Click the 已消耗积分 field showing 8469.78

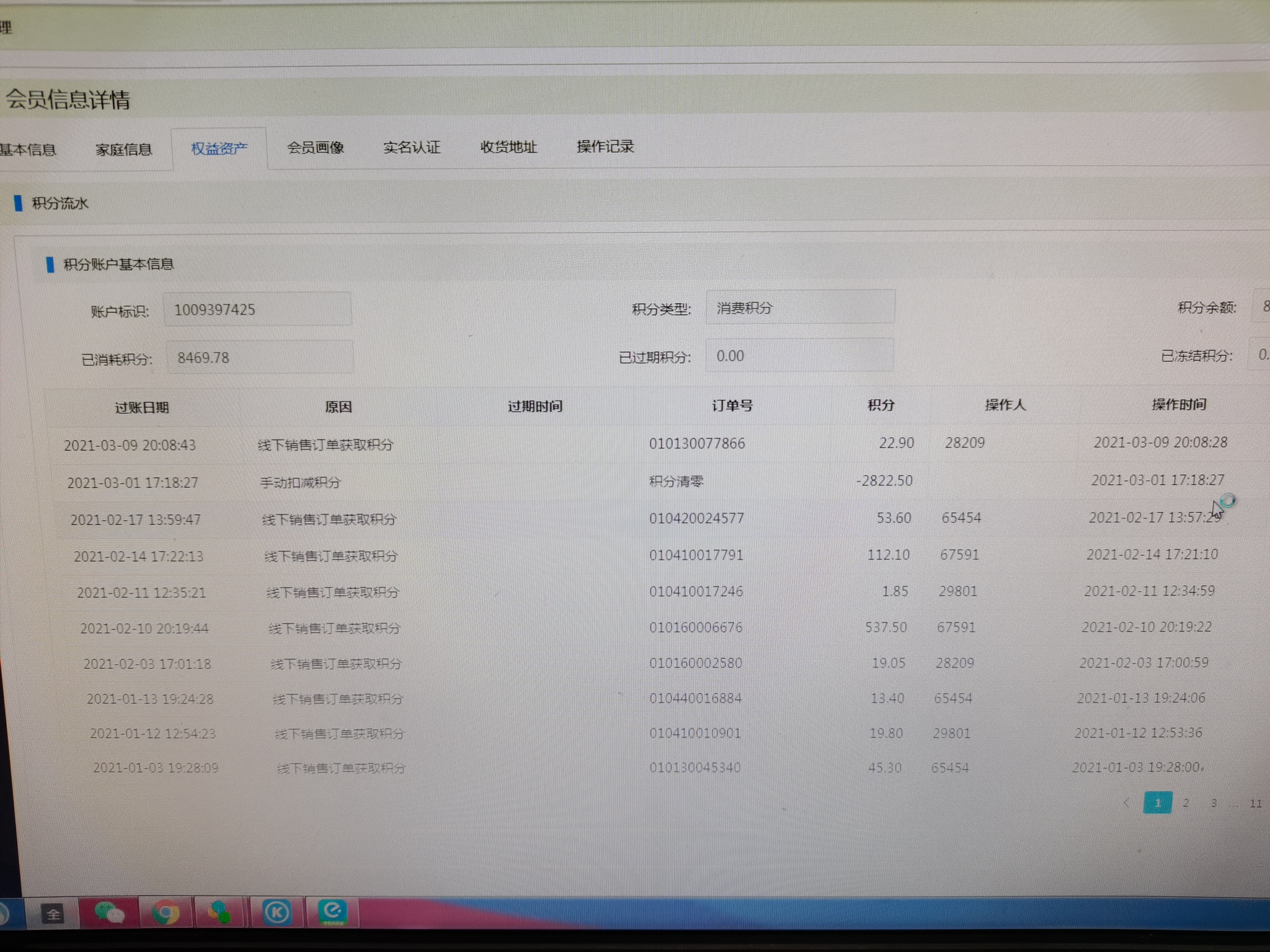259,358
